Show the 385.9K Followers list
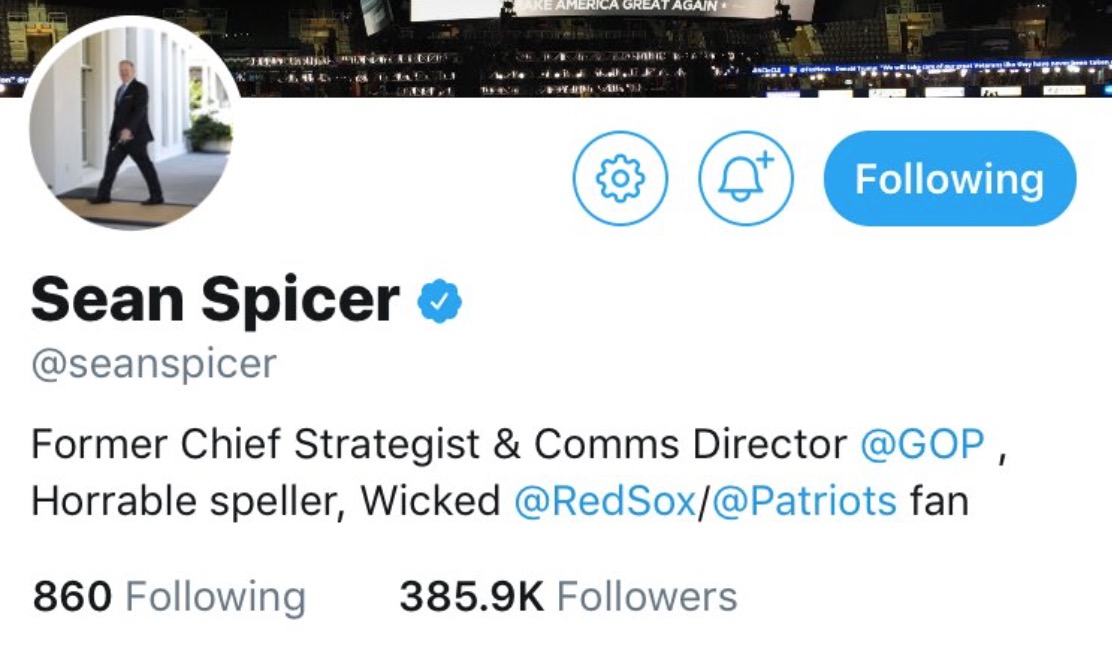The image size is (1112, 668). pyautogui.click(x=568, y=597)
